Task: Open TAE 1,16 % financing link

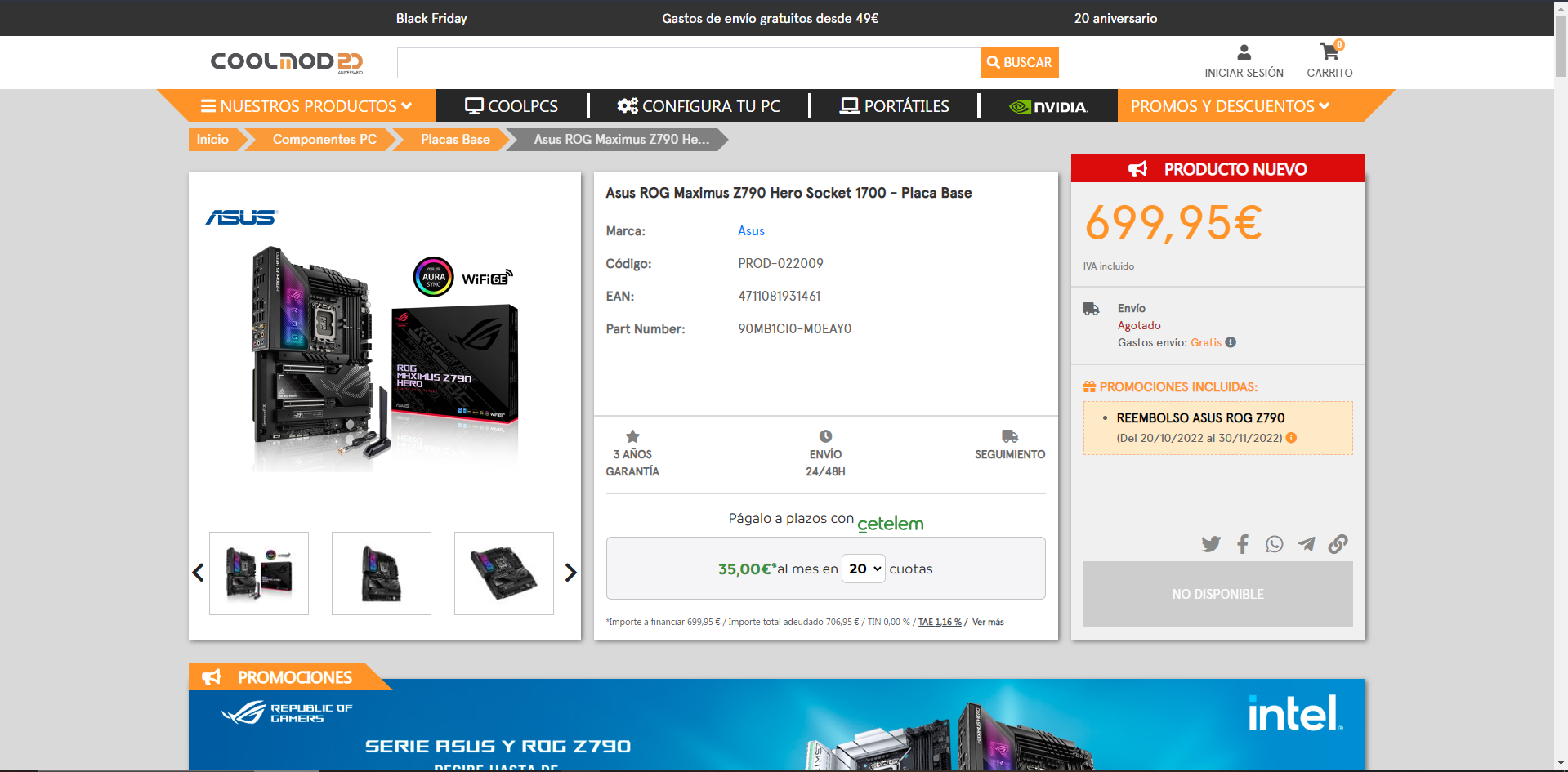Action: 940,623
